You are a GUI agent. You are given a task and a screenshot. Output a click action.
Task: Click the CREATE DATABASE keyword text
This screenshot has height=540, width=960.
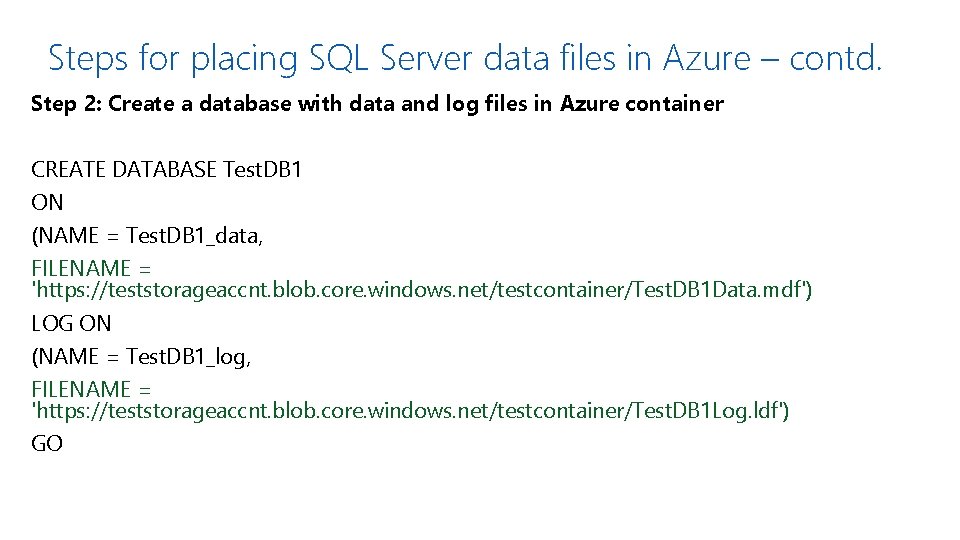point(124,170)
